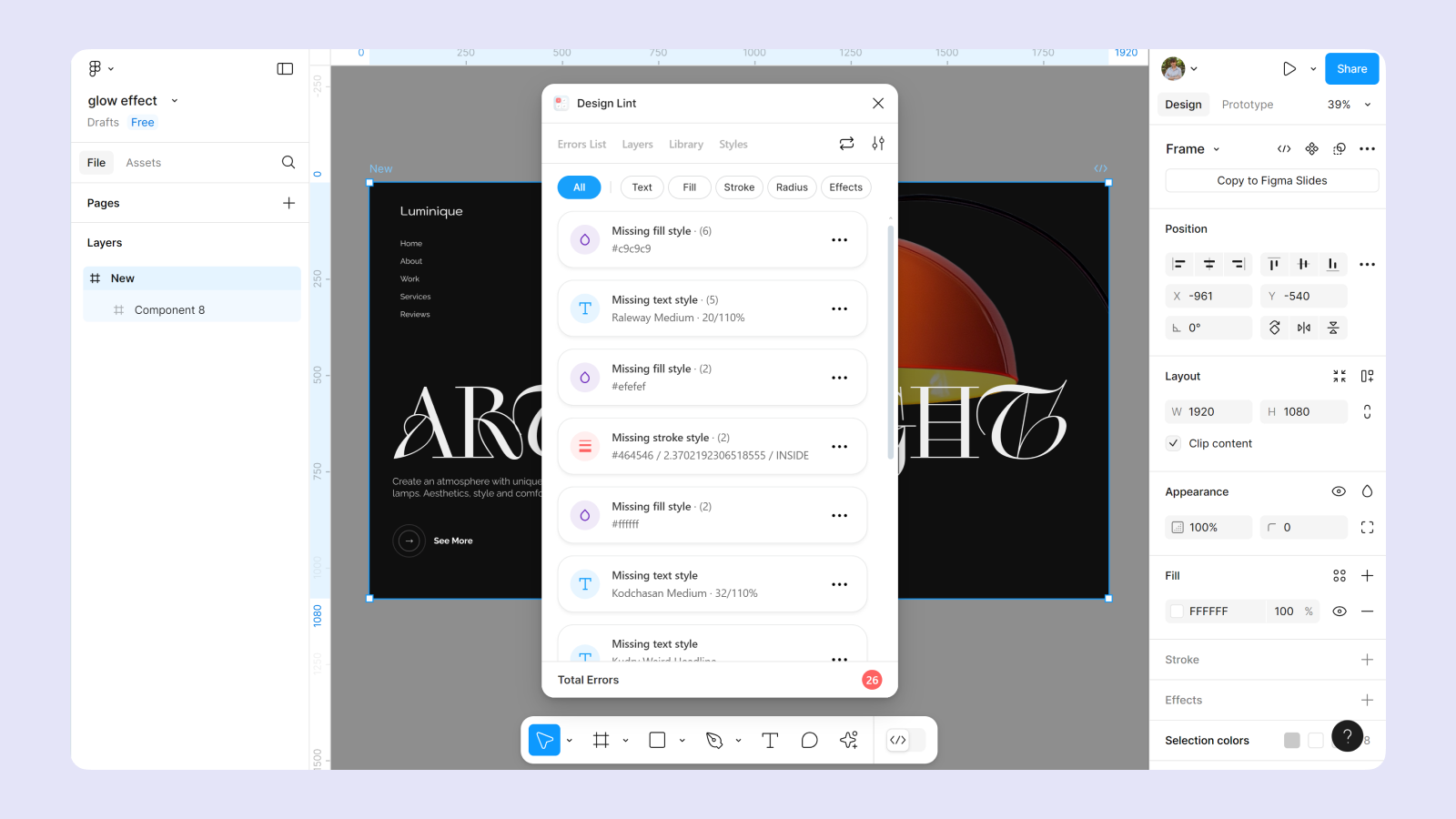Switch to the Prototype tab
The height and width of the screenshot is (819, 1456).
[x=1247, y=105]
